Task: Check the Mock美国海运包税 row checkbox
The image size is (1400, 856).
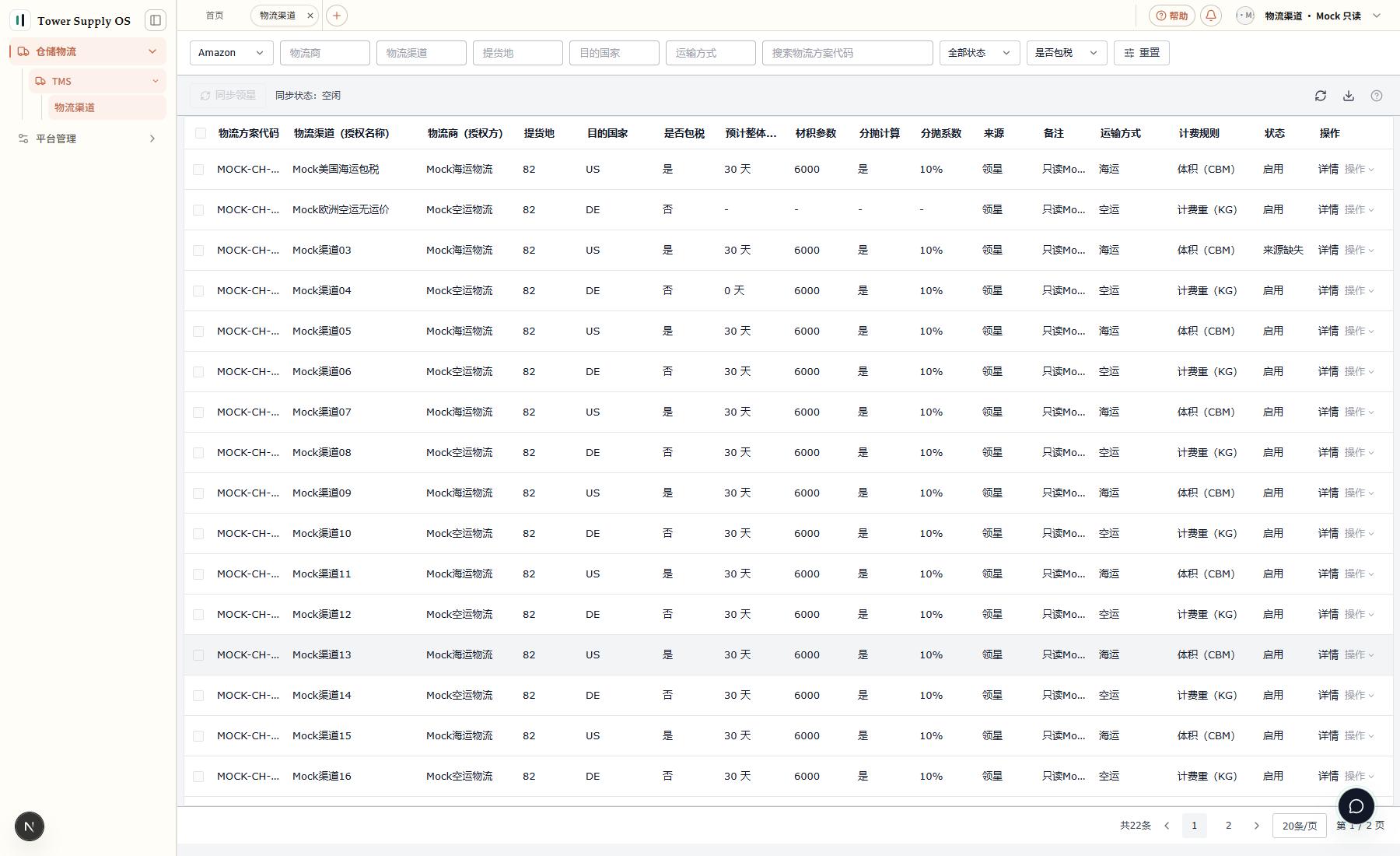Action: click(198, 170)
